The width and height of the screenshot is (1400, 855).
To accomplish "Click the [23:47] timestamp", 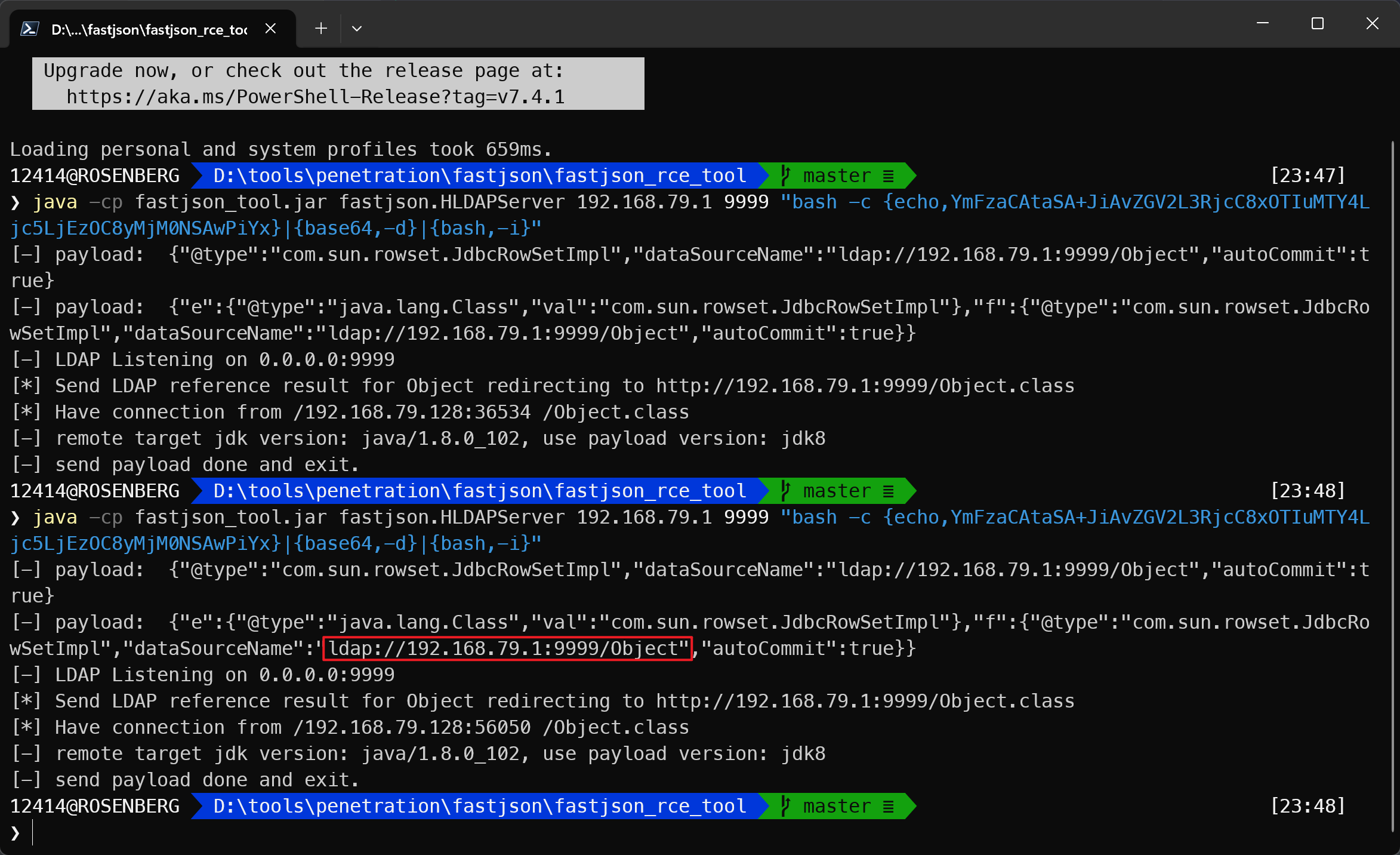I will 1308,176.
